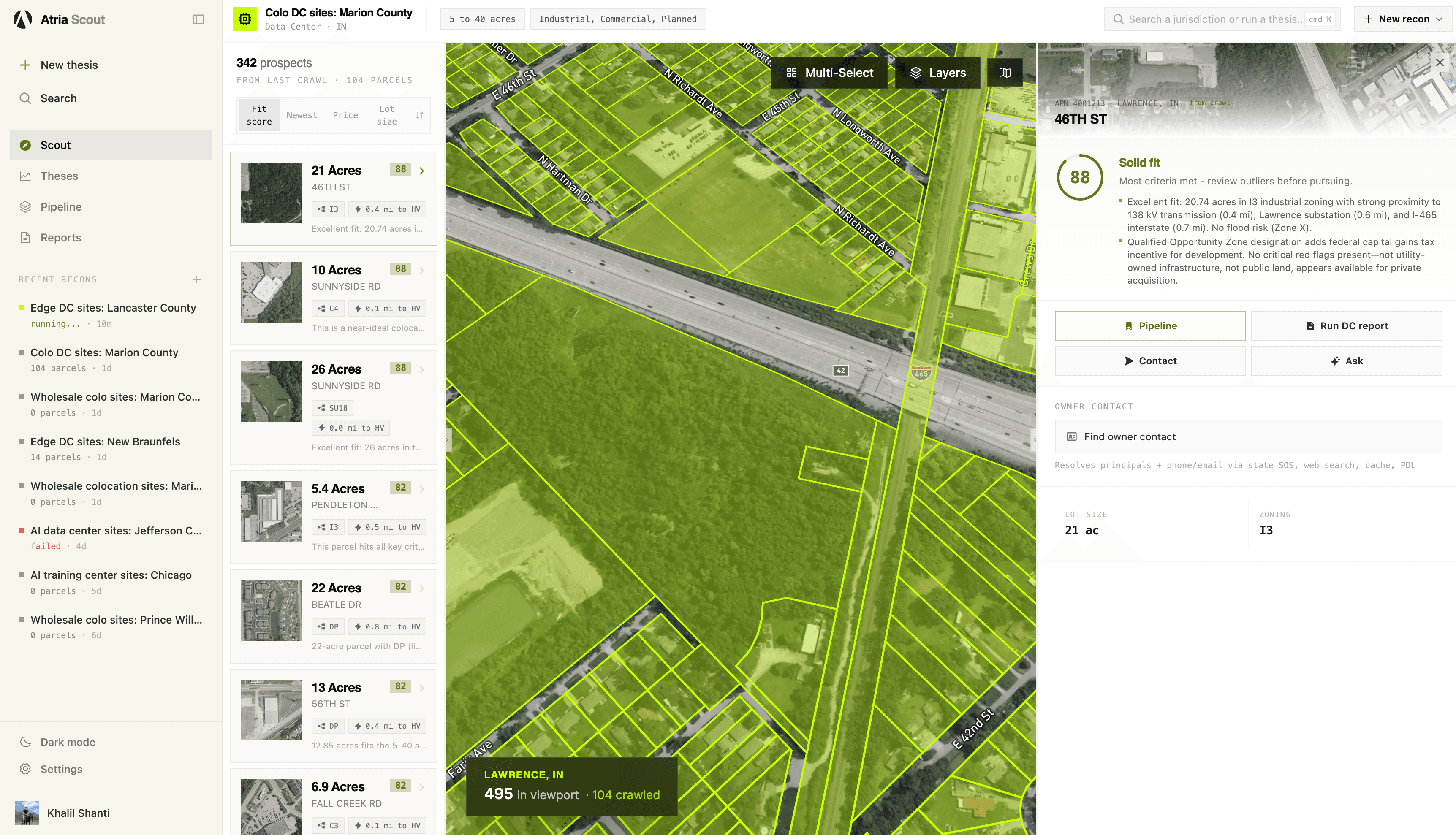Image resolution: width=1456 pixels, height=835 pixels.
Task: Click Industrial, Commercial, Planned filter
Action: tap(618, 19)
